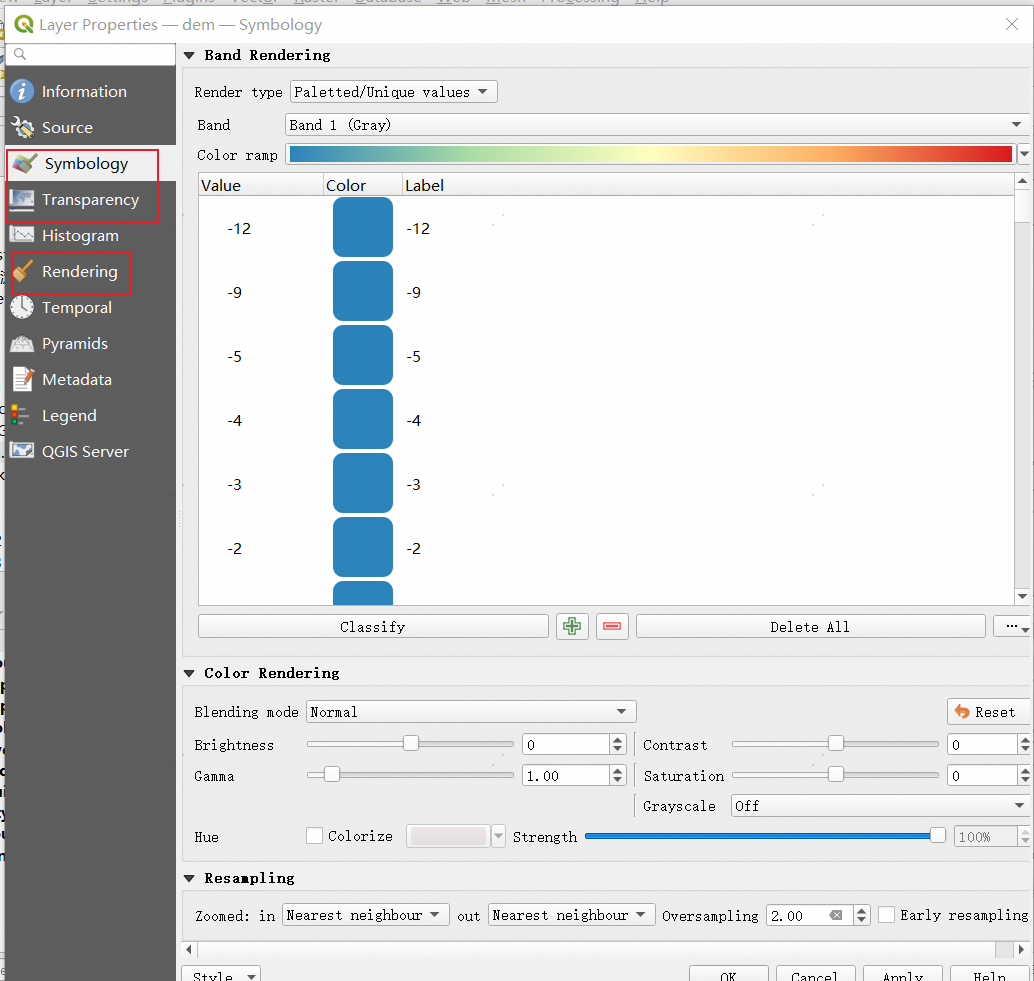Enable the Colorize checkbox
Screen dimensions: 1034x981
[314, 836]
